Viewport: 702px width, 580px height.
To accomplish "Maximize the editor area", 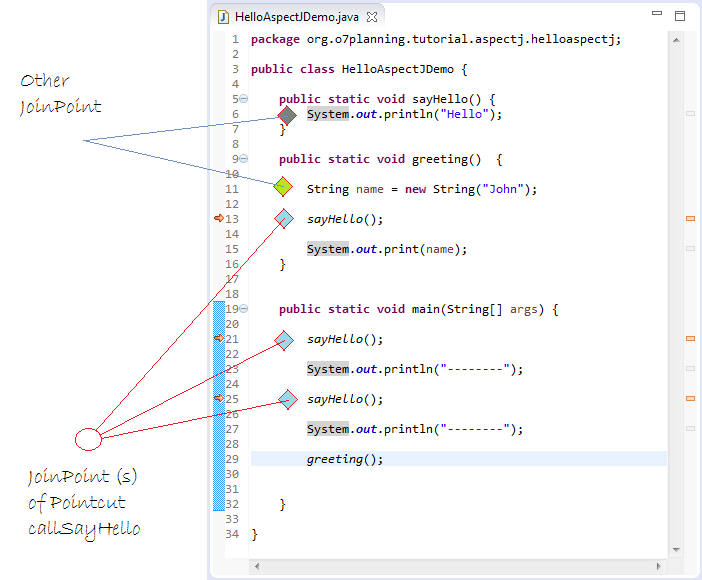I will coord(680,16).
